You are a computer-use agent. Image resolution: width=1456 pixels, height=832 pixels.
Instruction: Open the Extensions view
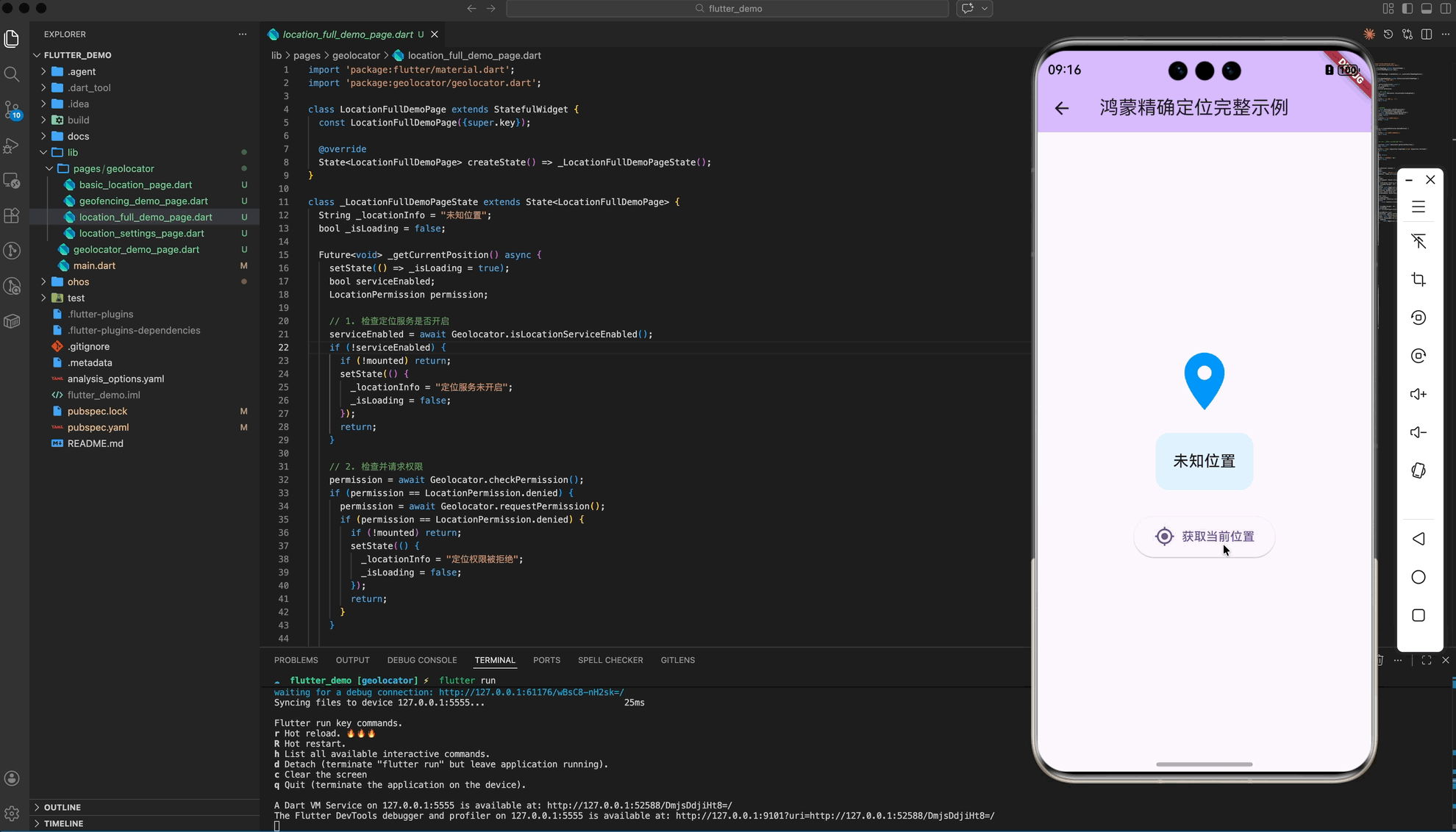[x=12, y=216]
